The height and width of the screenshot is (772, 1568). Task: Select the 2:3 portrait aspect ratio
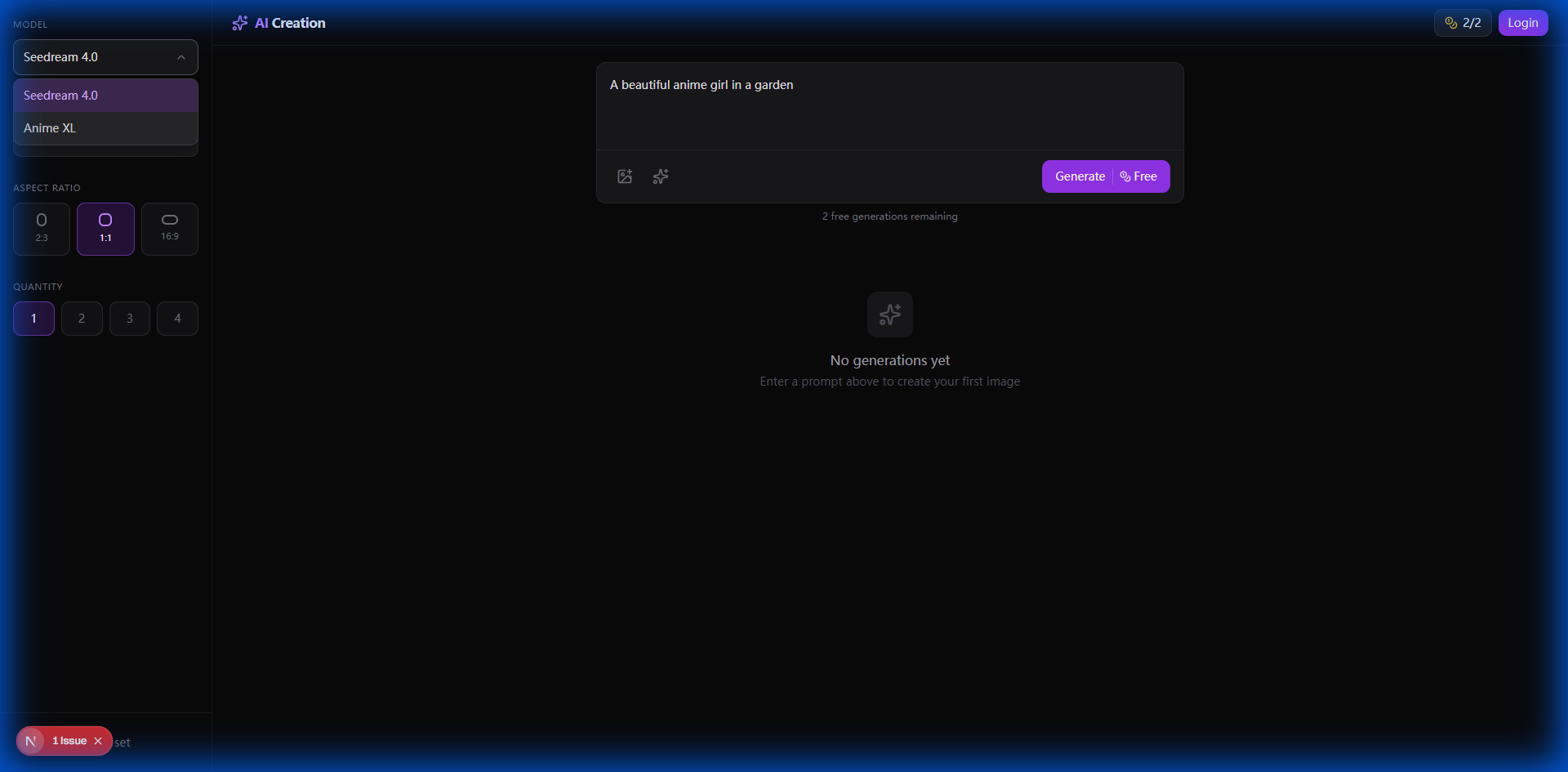point(42,229)
